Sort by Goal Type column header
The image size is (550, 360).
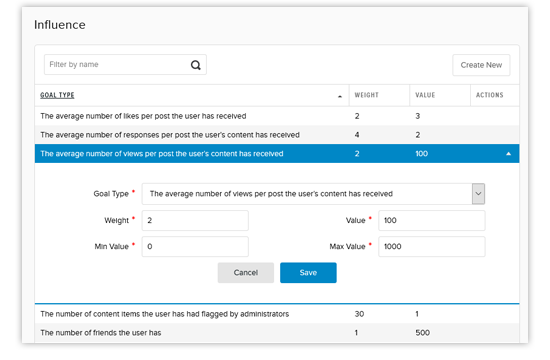(x=57, y=95)
